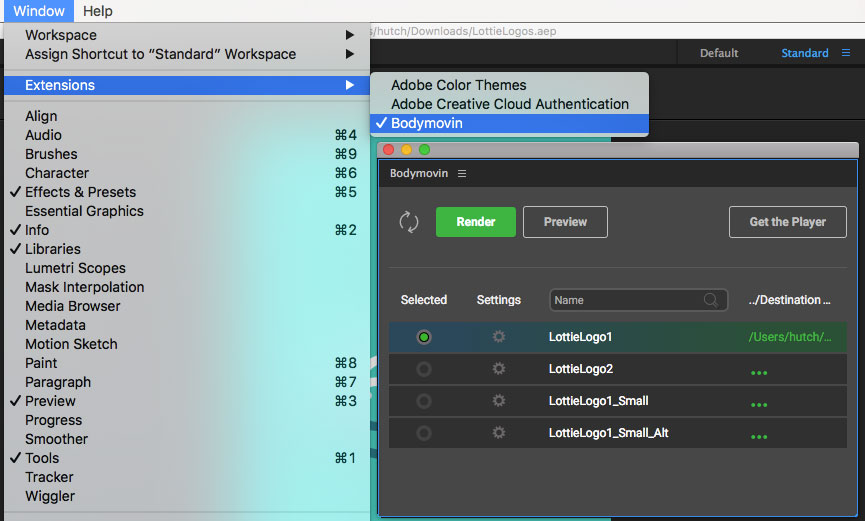Close the Bodymovin floating window
Screen dimensions: 865x521
coord(388,150)
